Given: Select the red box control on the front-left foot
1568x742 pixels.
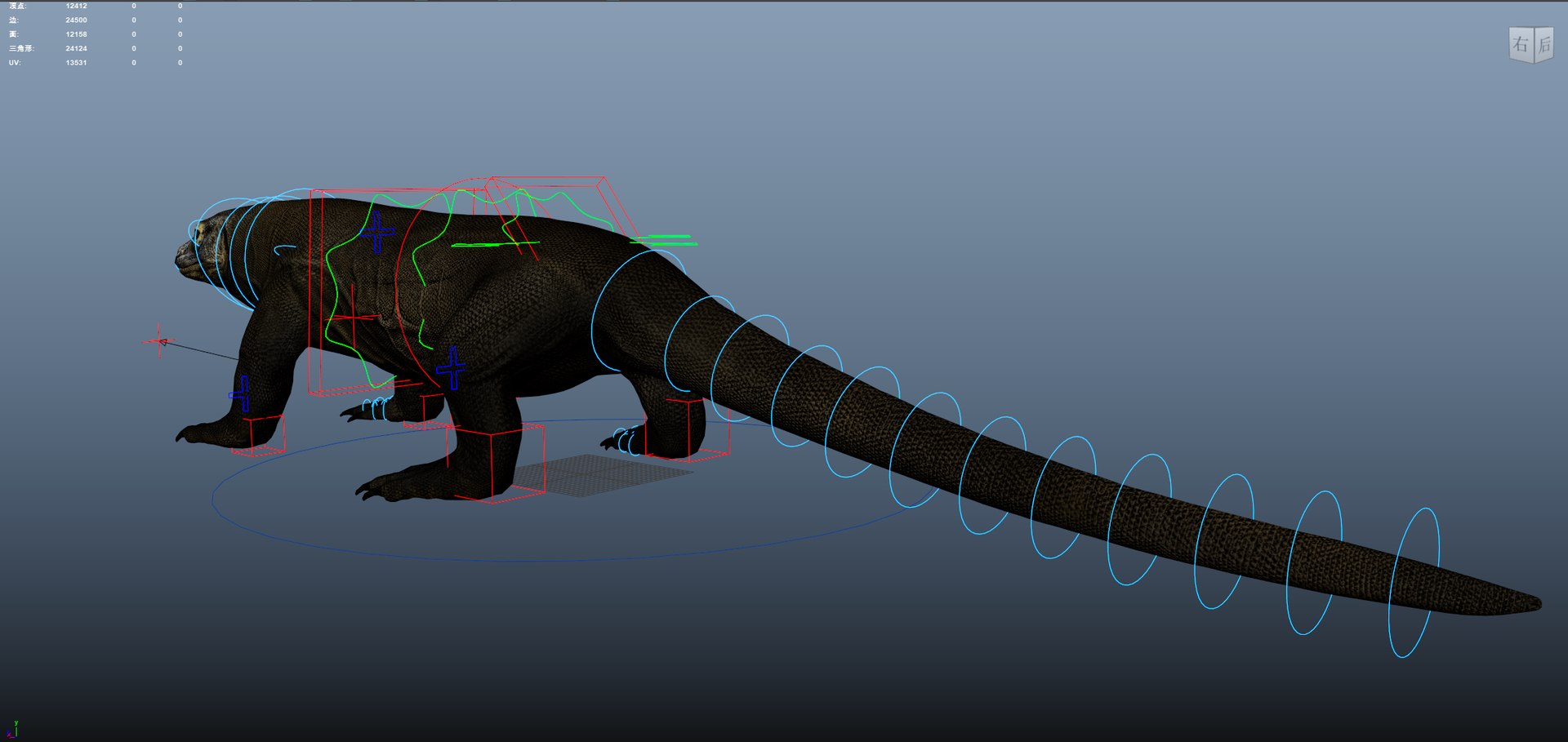Looking at the screenshot, I should 258,435.
